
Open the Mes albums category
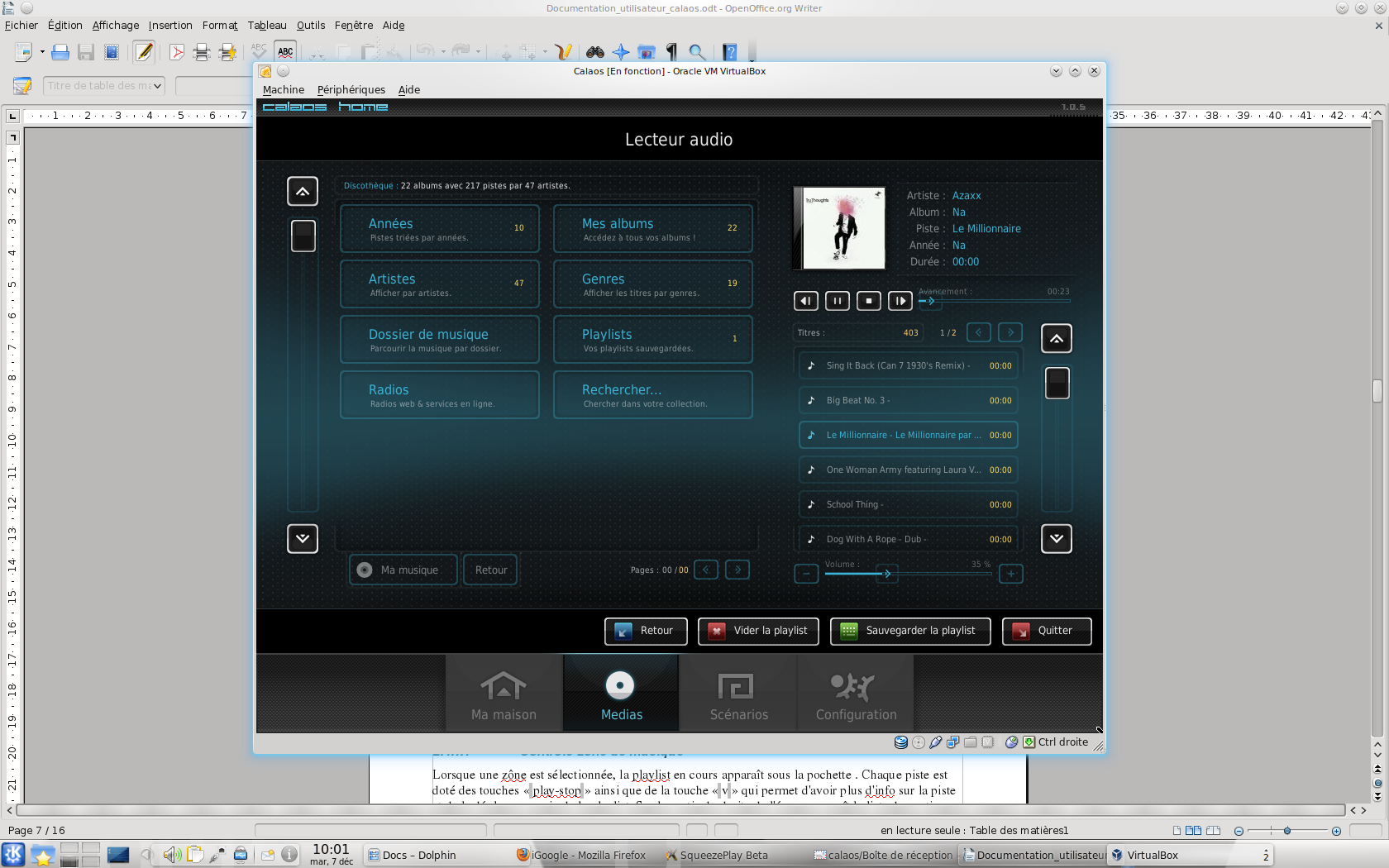tap(653, 229)
